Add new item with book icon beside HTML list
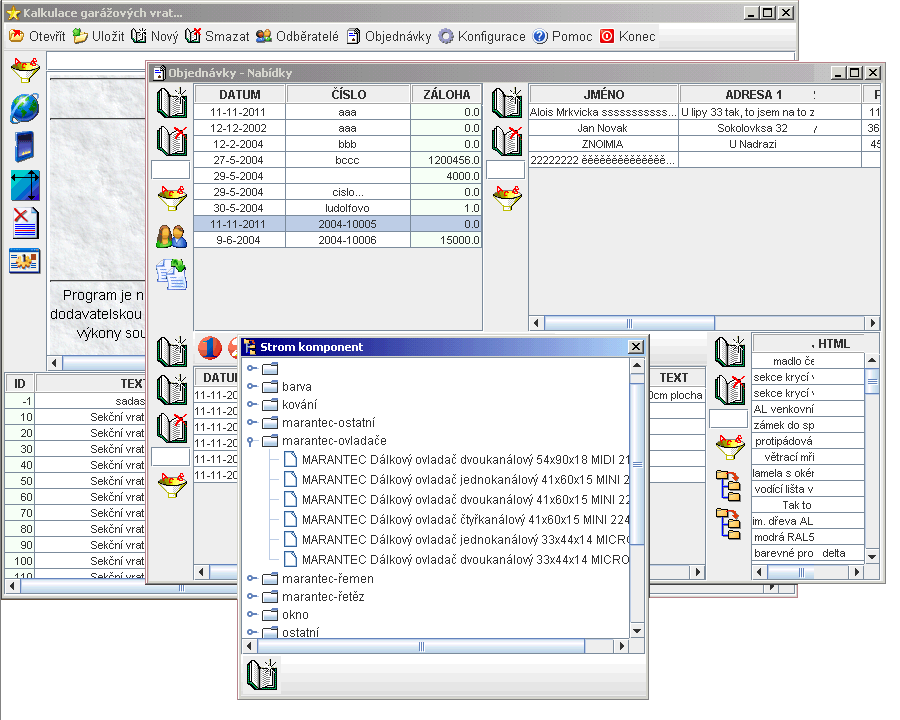The width and height of the screenshot is (900, 720). (730, 351)
